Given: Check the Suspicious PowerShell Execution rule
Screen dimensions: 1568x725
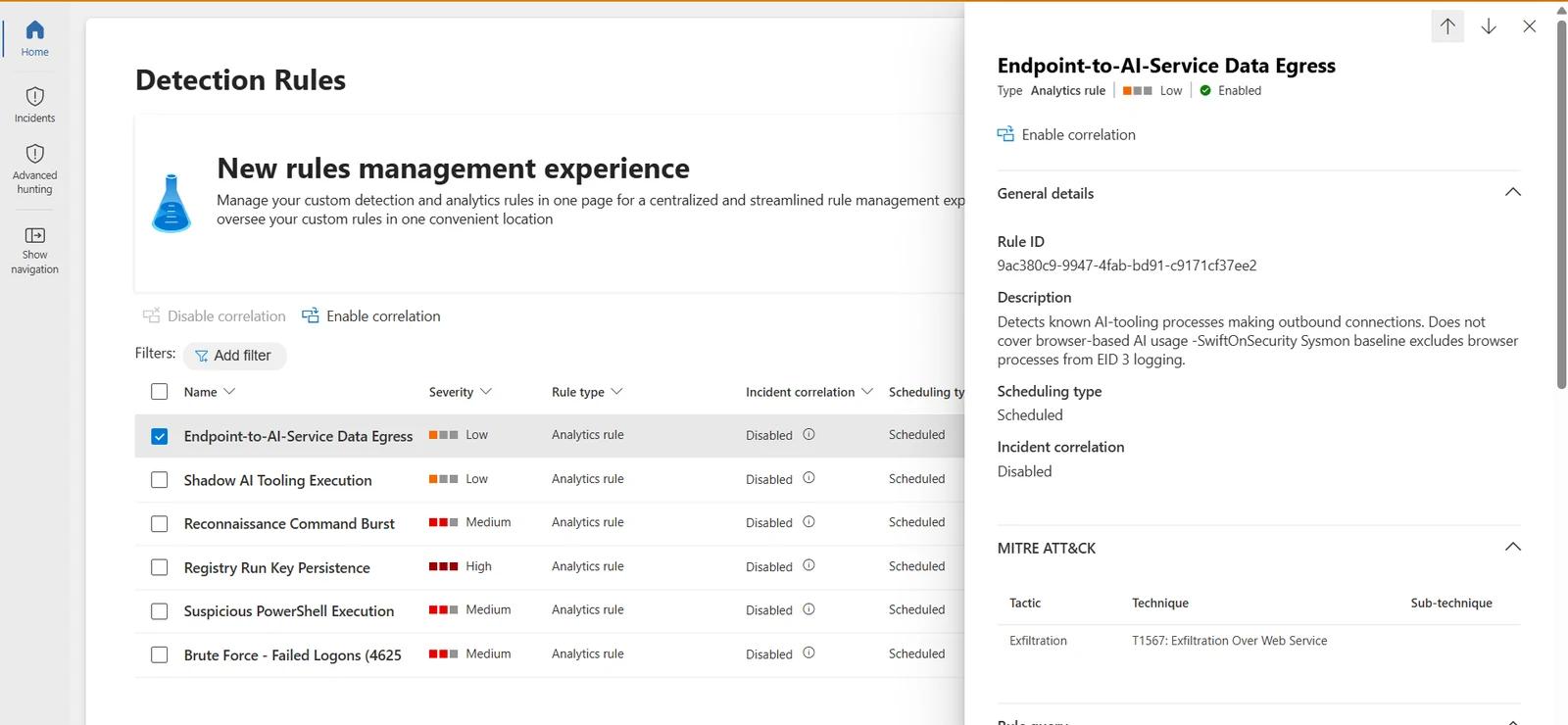Looking at the screenshot, I should tap(160, 611).
